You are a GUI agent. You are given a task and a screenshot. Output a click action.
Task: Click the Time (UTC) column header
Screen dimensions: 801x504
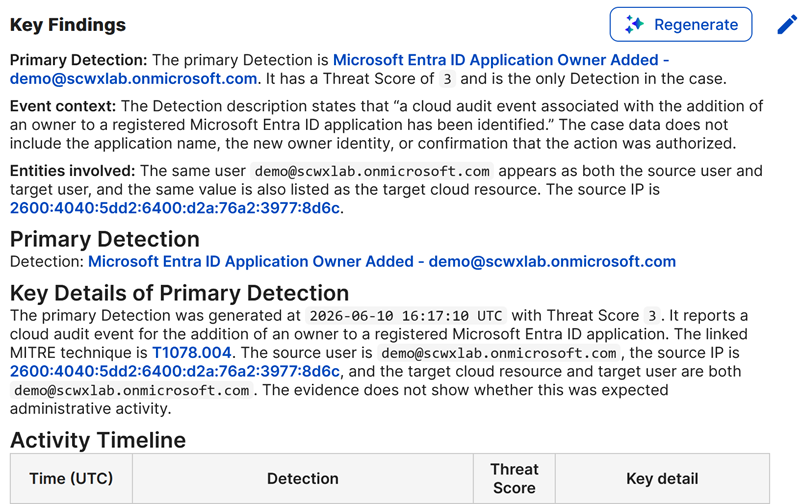pyautogui.click(x=71, y=478)
